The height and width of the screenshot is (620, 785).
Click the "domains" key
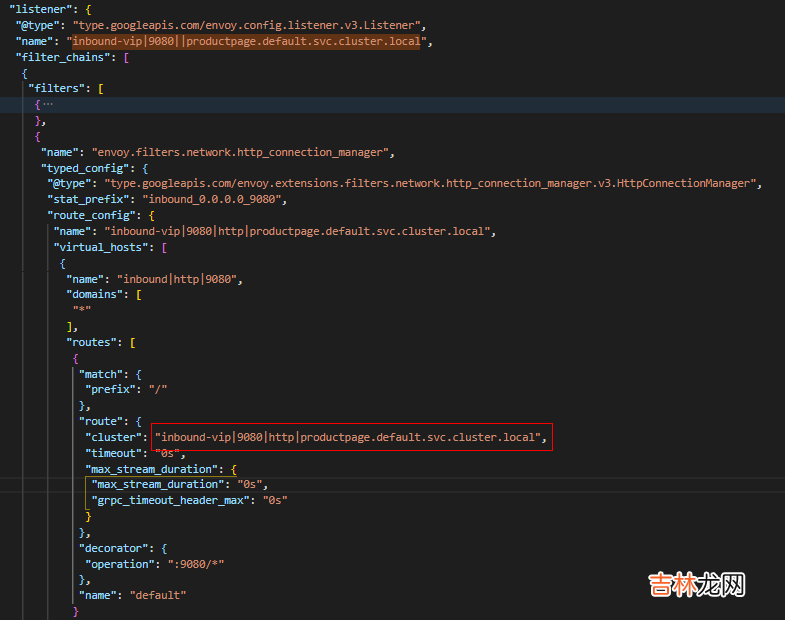97,295
